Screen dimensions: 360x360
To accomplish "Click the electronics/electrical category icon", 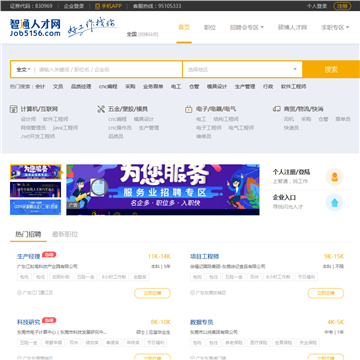I will tap(189, 109).
